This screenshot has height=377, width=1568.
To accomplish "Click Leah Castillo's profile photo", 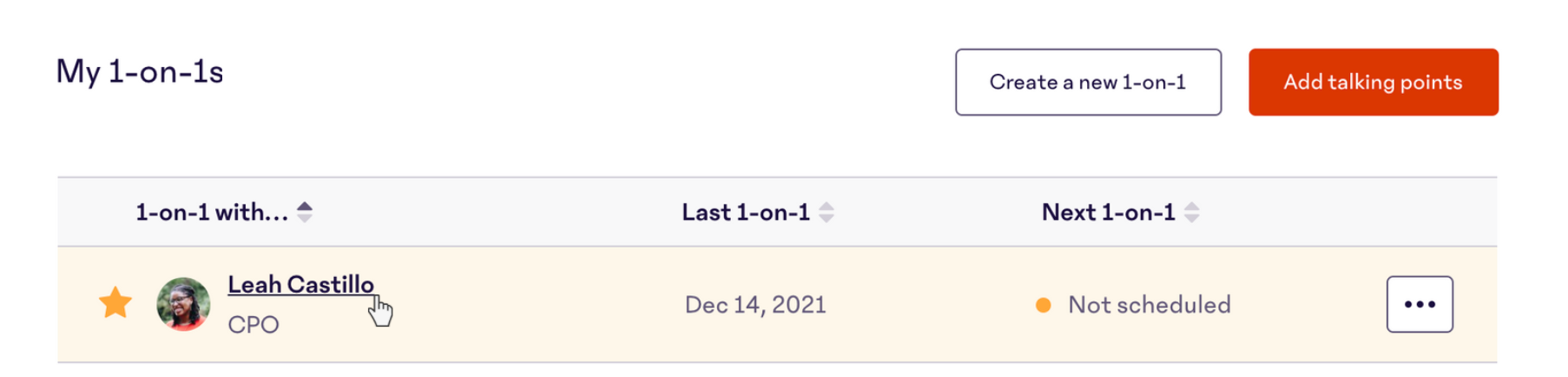I will click(x=183, y=304).
